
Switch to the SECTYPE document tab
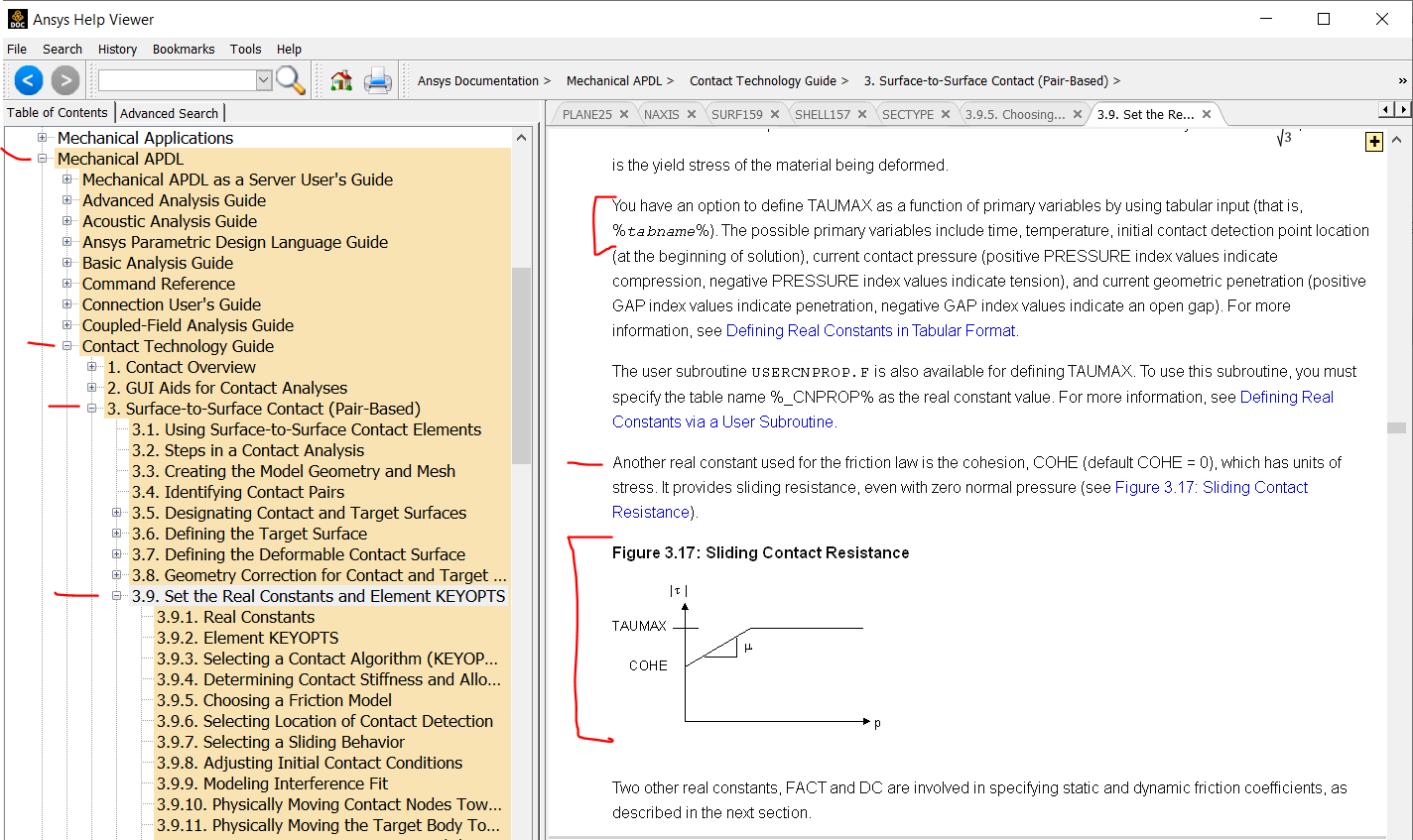908,114
